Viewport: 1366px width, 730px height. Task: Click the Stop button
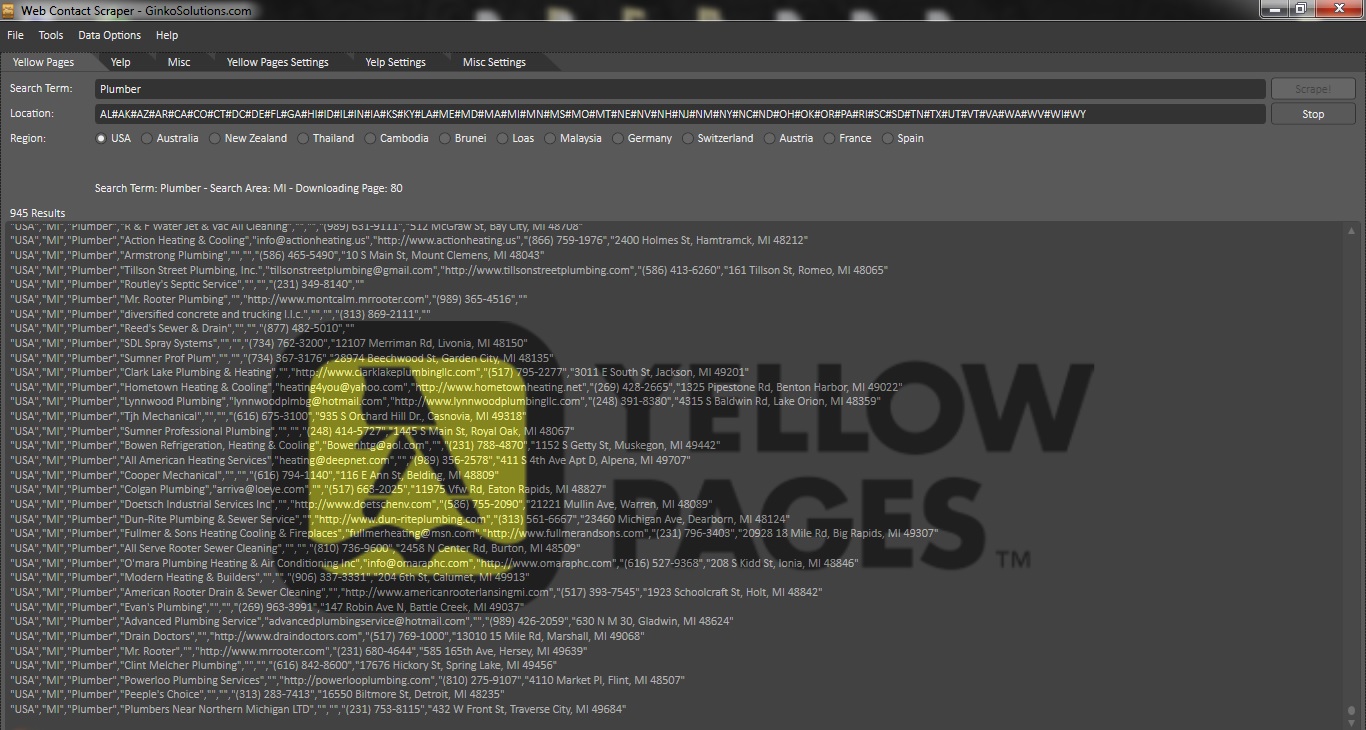(x=1313, y=114)
